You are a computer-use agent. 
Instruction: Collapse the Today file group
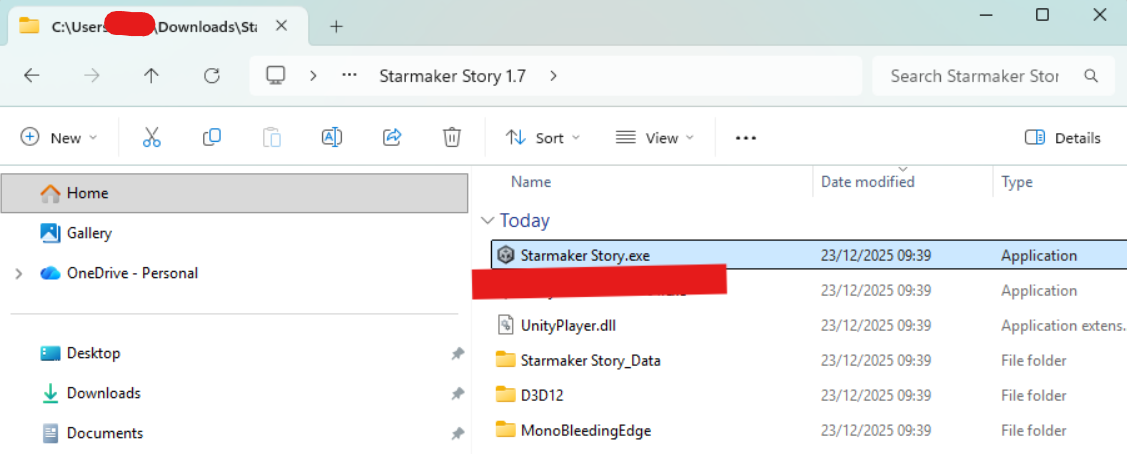point(488,221)
